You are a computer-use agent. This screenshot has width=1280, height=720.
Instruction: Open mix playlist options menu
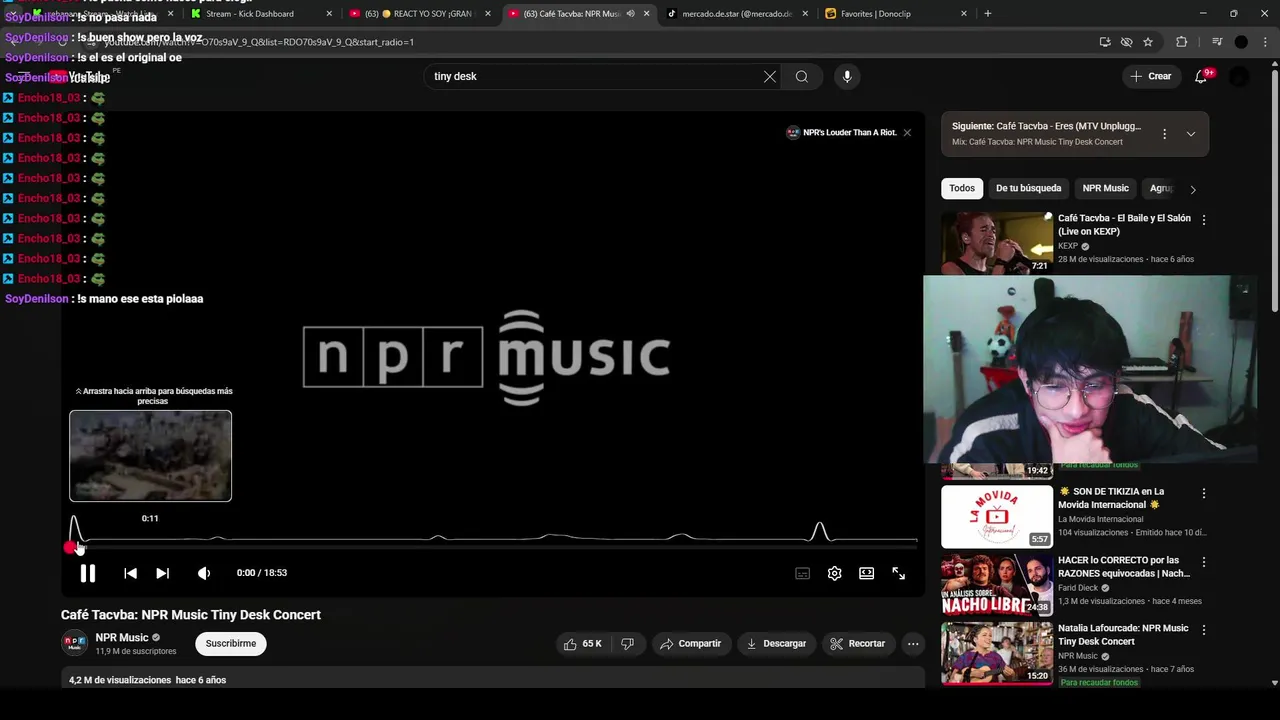[x=1164, y=134]
